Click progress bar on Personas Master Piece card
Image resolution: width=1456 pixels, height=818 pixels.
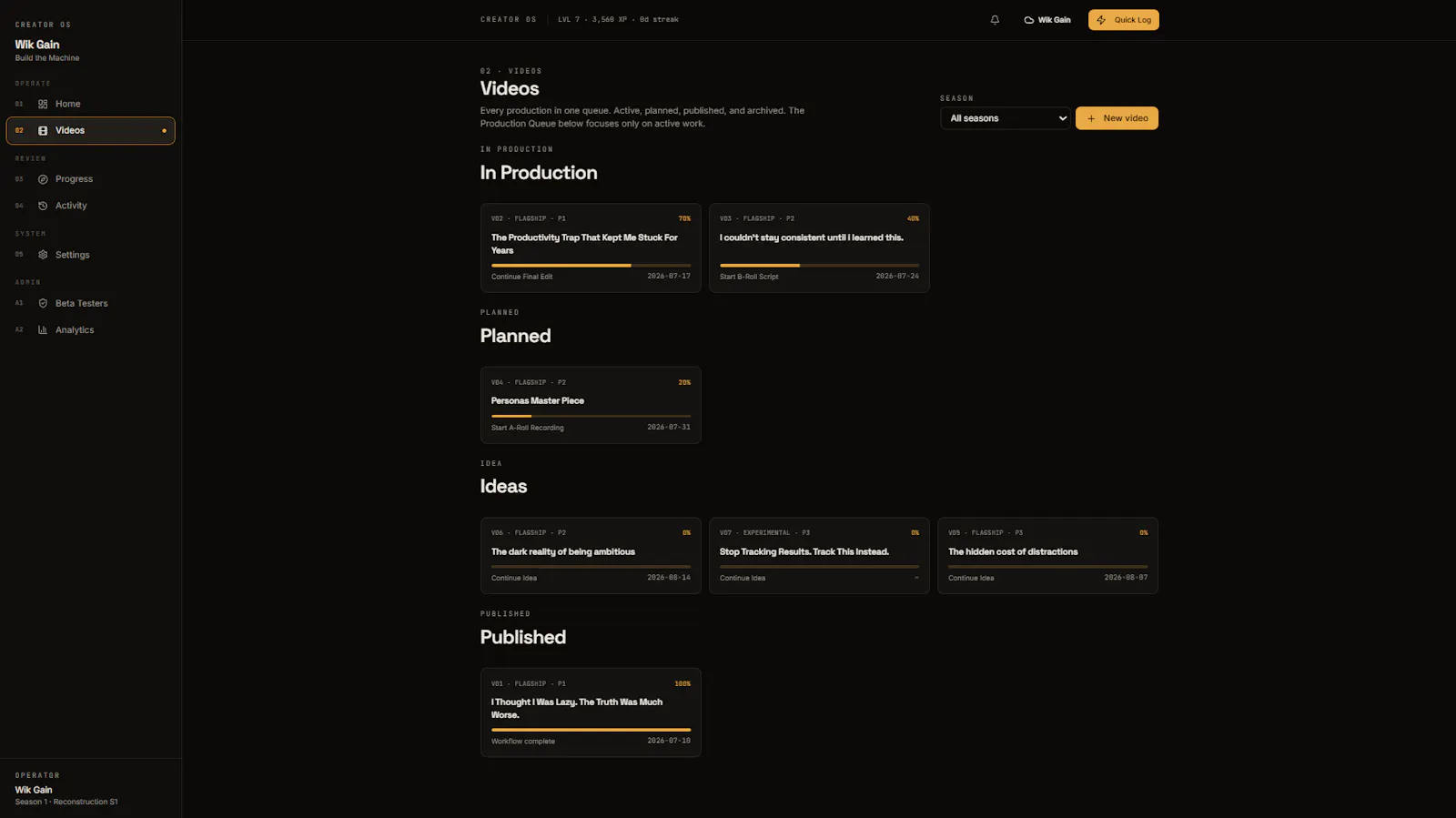coord(591,416)
